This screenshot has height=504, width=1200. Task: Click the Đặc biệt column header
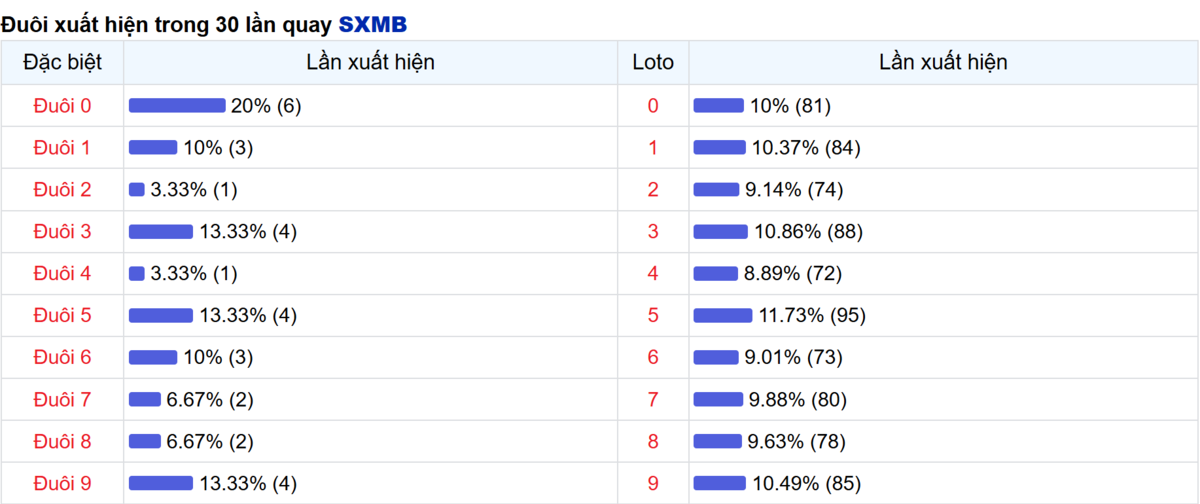point(62,63)
